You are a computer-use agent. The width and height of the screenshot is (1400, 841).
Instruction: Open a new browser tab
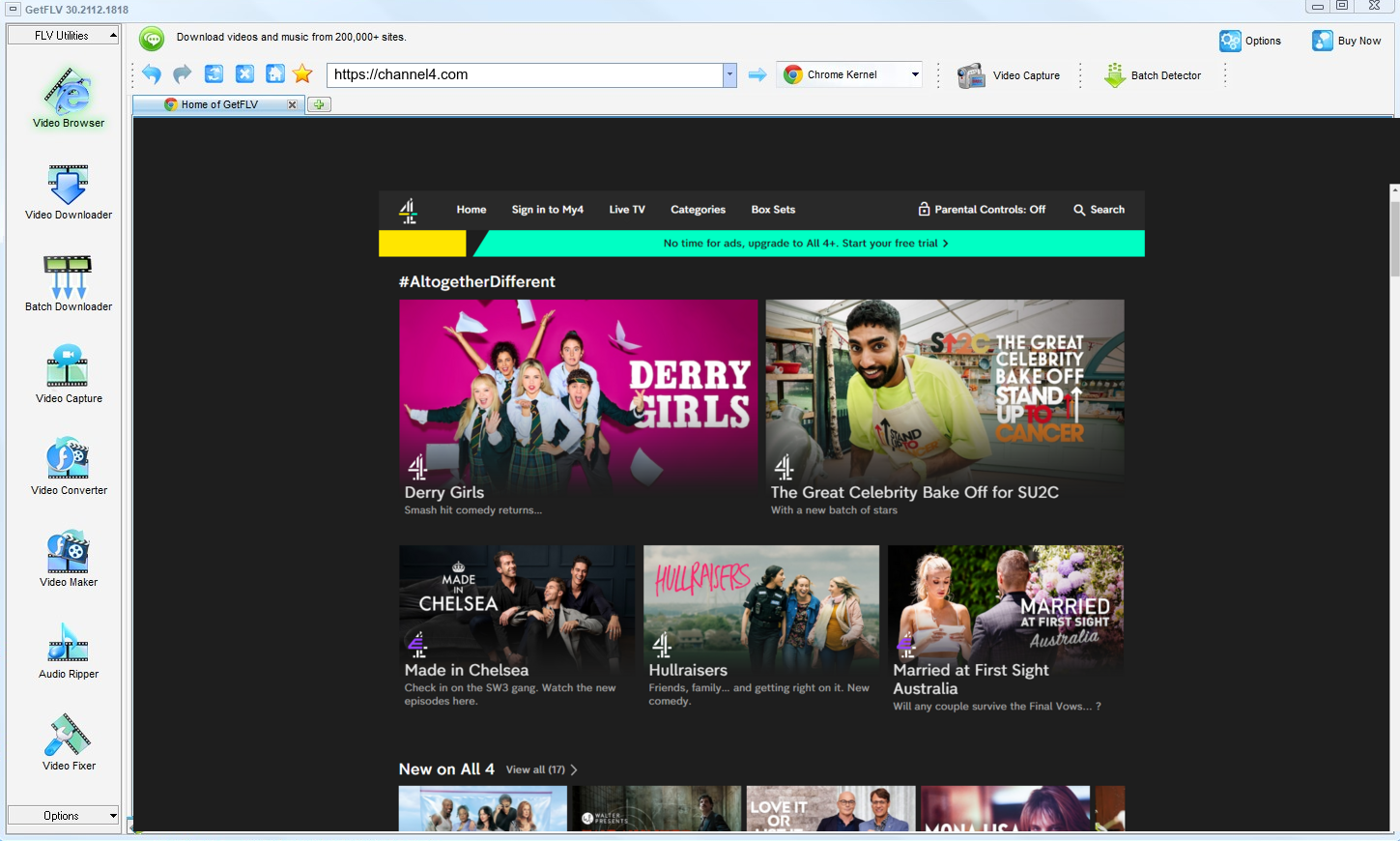pos(319,104)
